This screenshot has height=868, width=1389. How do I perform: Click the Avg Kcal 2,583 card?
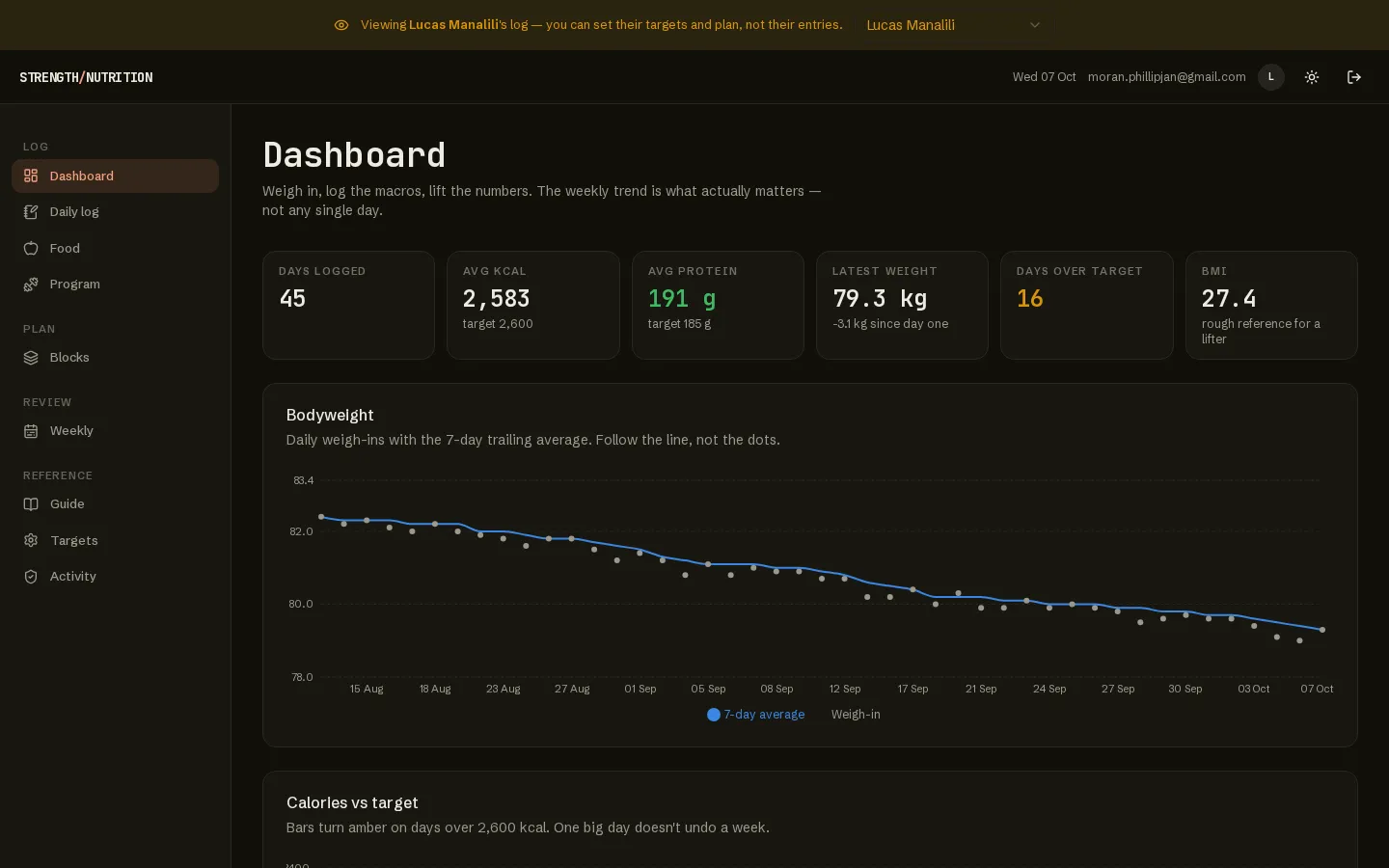click(532, 305)
